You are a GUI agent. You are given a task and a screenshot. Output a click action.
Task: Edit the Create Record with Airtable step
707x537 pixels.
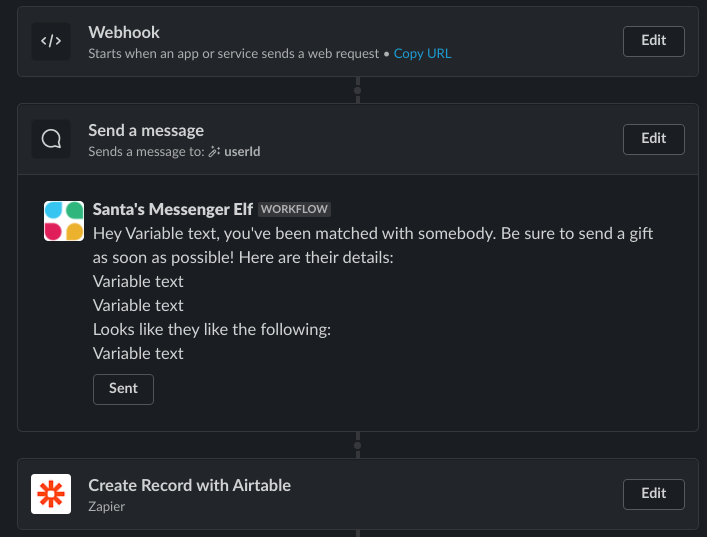[x=653, y=494]
